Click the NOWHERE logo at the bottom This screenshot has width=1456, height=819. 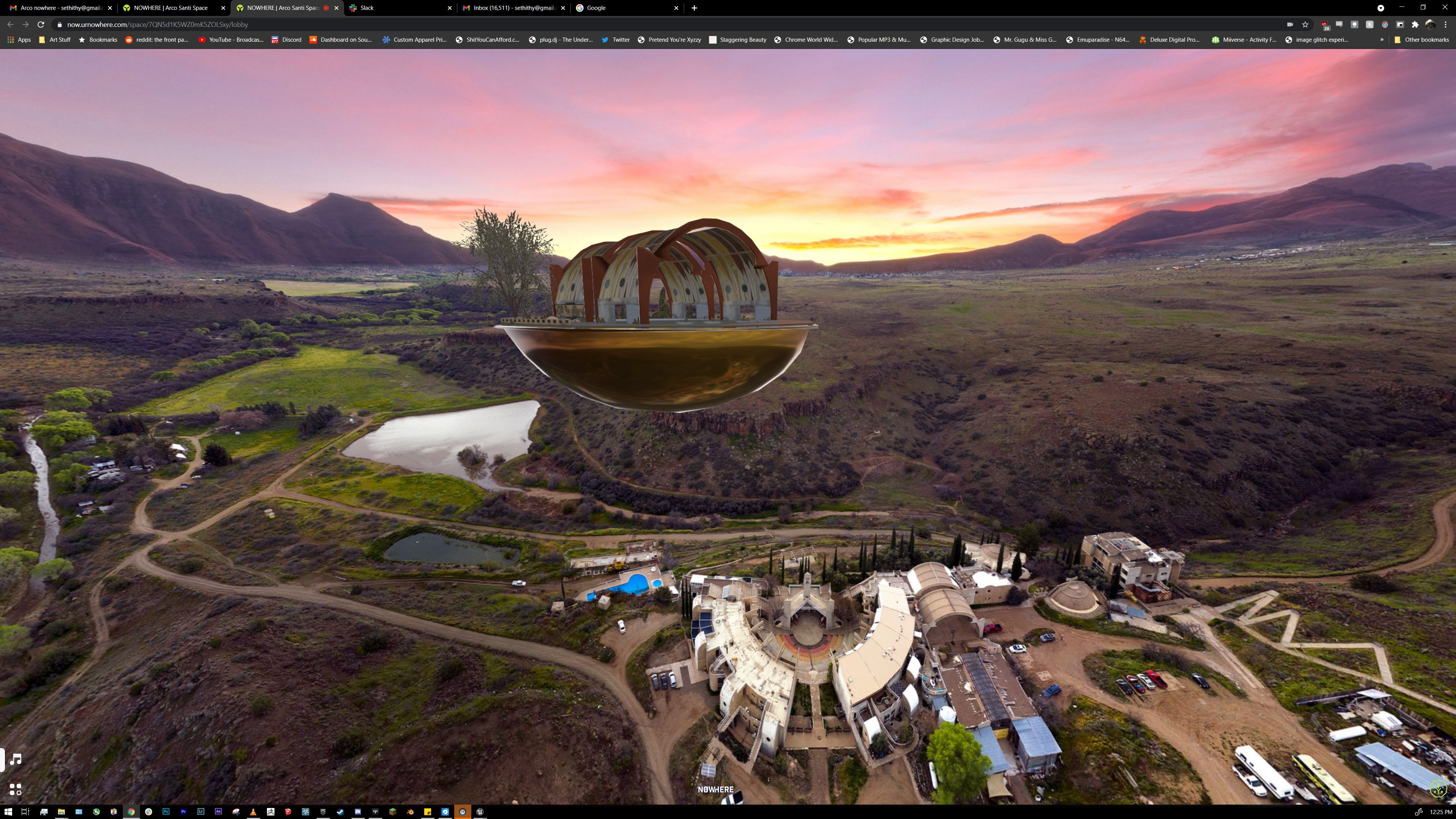pos(715,789)
